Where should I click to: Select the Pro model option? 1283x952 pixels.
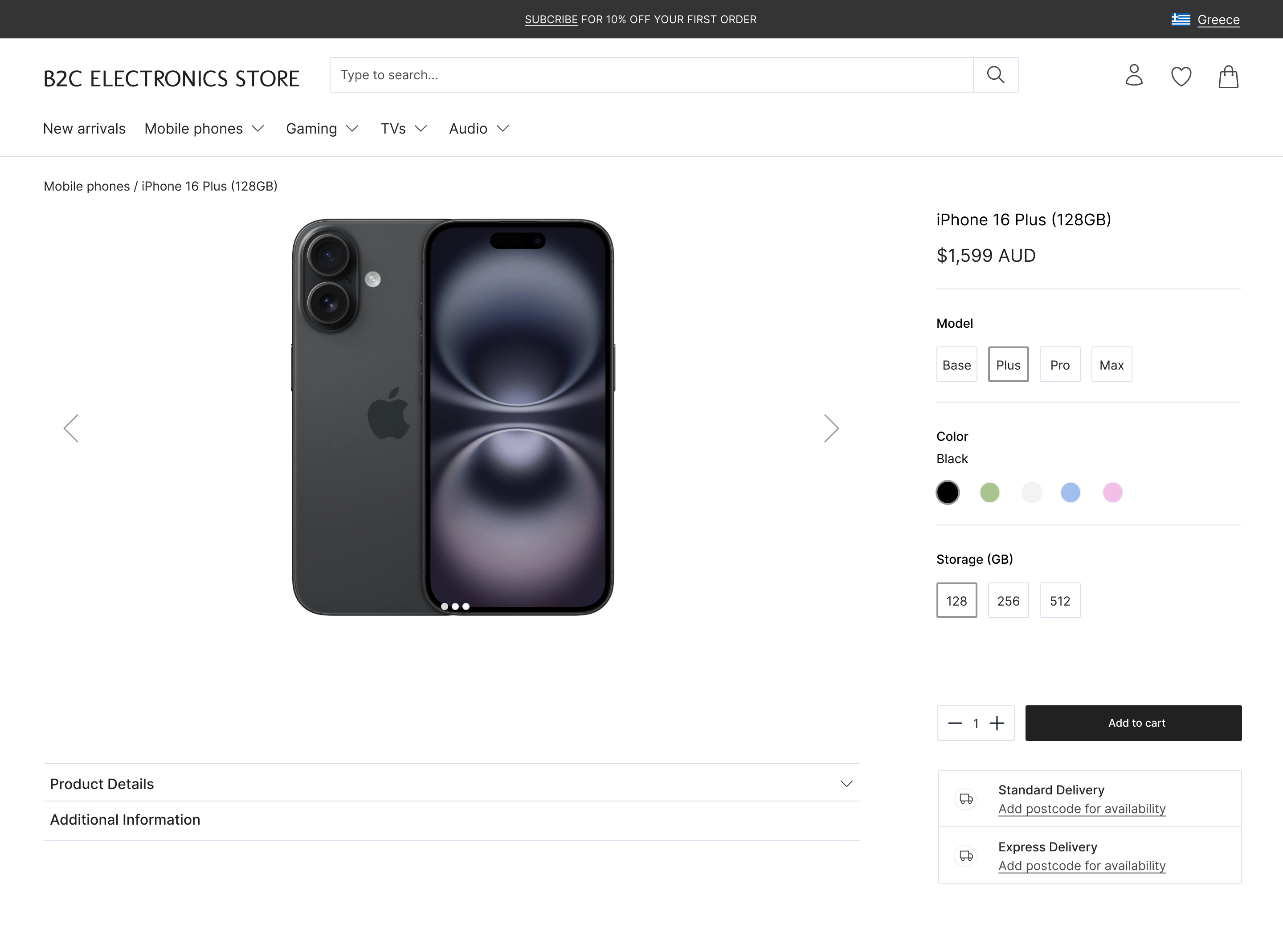click(x=1059, y=365)
